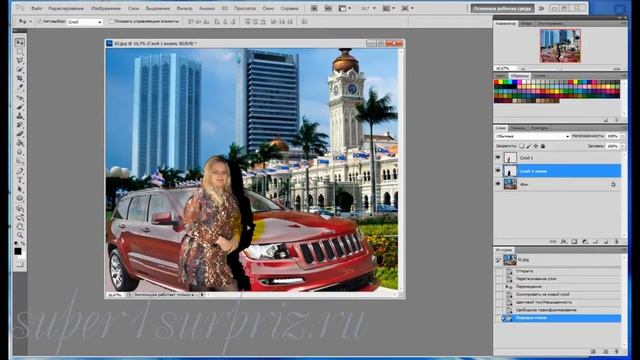Select the Lasso tool
The width and height of the screenshot is (640, 360).
point(20,60)
